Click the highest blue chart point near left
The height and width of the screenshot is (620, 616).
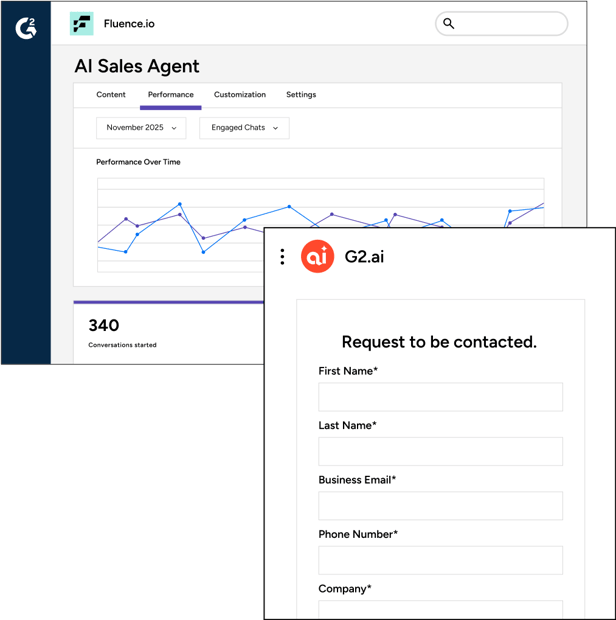(180, 204)
